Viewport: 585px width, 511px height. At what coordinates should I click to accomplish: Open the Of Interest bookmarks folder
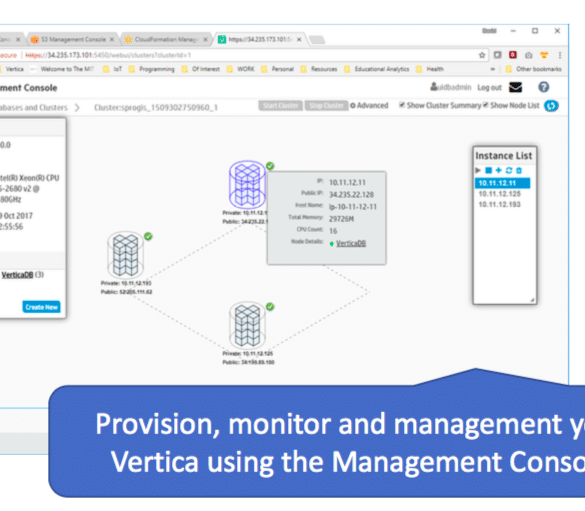click(201, 69)
